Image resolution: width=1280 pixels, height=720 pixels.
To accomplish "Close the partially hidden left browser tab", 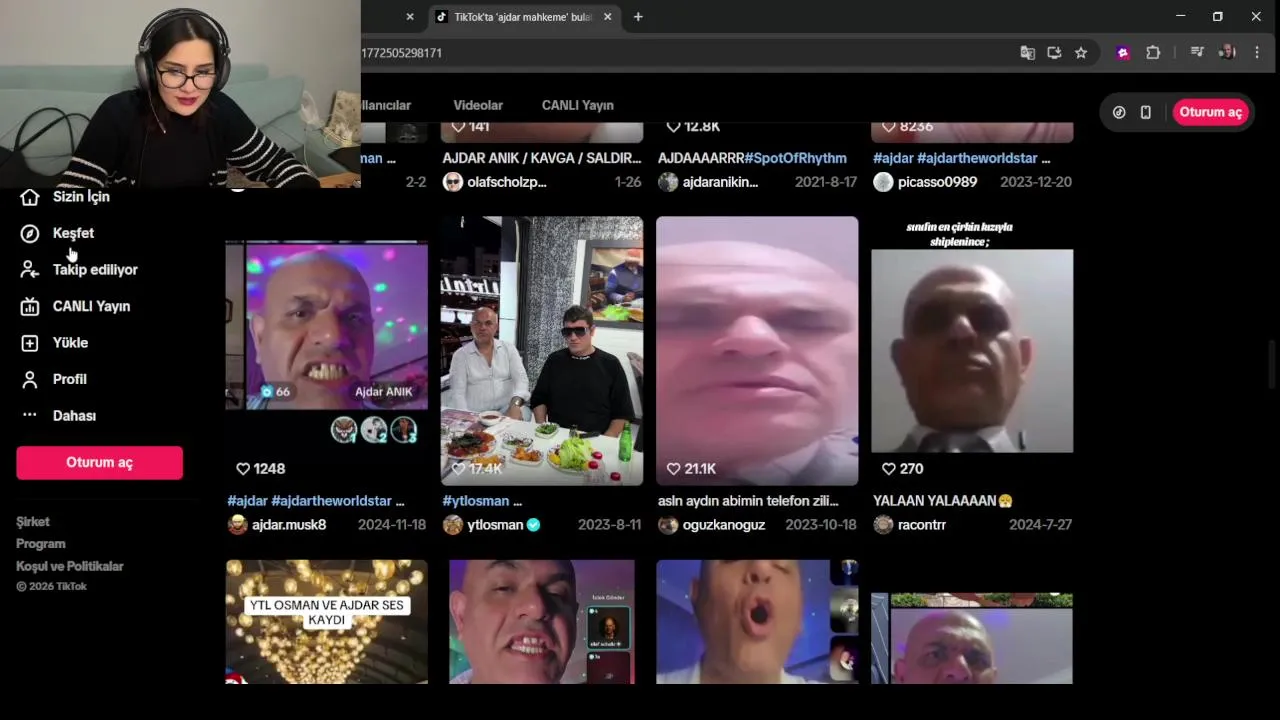I will coord(409,17).
